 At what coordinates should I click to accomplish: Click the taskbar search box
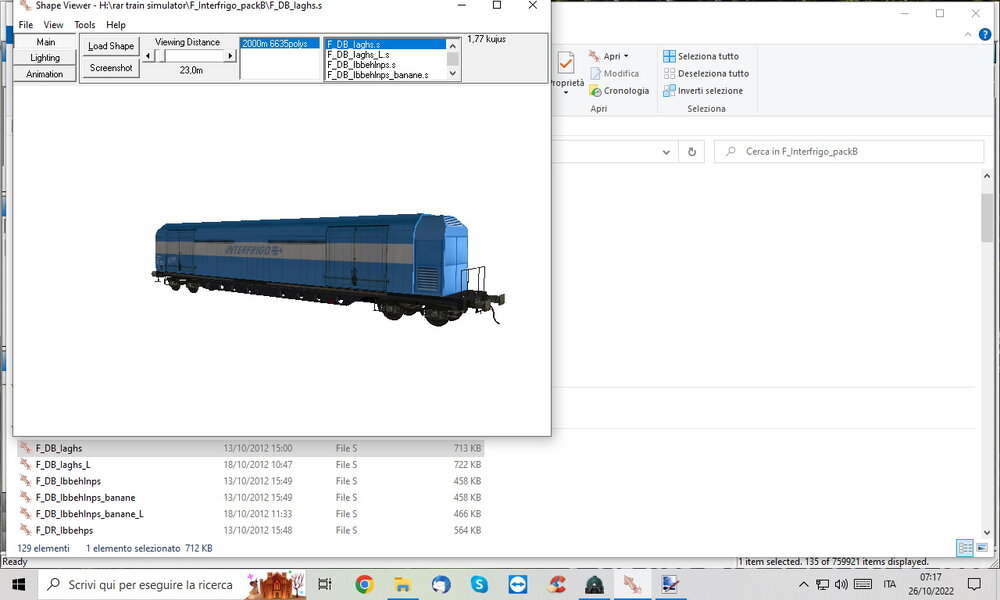click(x=173, y=584)
